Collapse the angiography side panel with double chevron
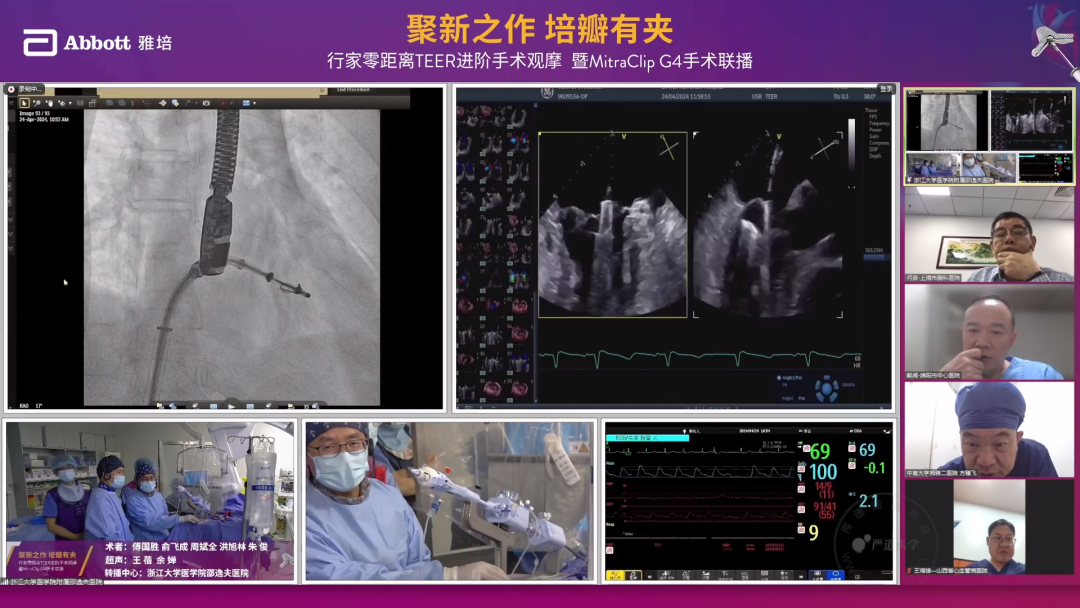The width and height of the screenshot is (1080, 608). [12, 103]
